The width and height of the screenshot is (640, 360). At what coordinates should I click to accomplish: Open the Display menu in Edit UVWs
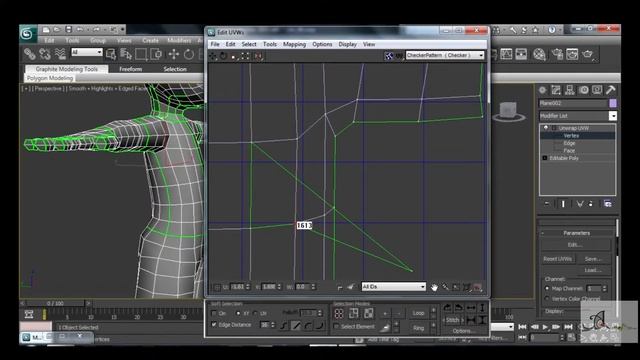click(x=347, y=44)
